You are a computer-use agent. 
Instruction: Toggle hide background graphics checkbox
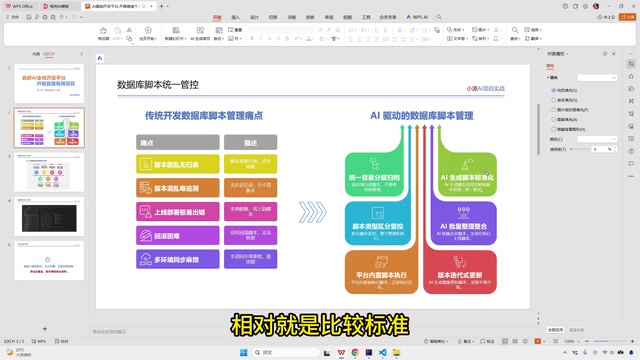(x=553, y=129)
